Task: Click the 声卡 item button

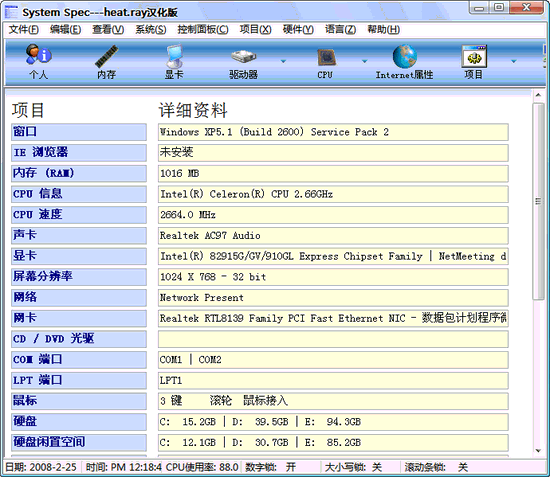Action: coord(79,235)
